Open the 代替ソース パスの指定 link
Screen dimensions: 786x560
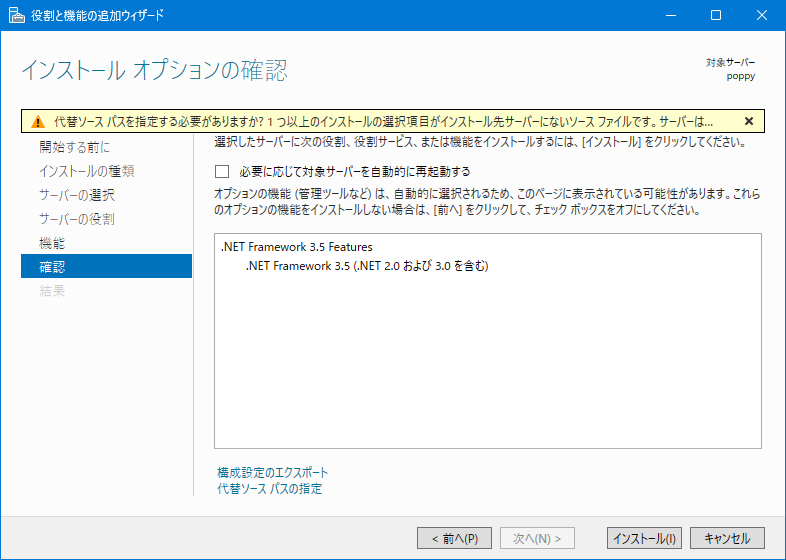(x=270, y=488)
